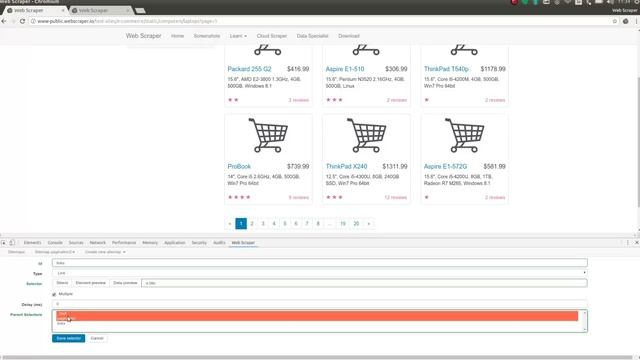This screenshot has height=360, width=640.
Task: Click the Save selector button
Action: 69,338
